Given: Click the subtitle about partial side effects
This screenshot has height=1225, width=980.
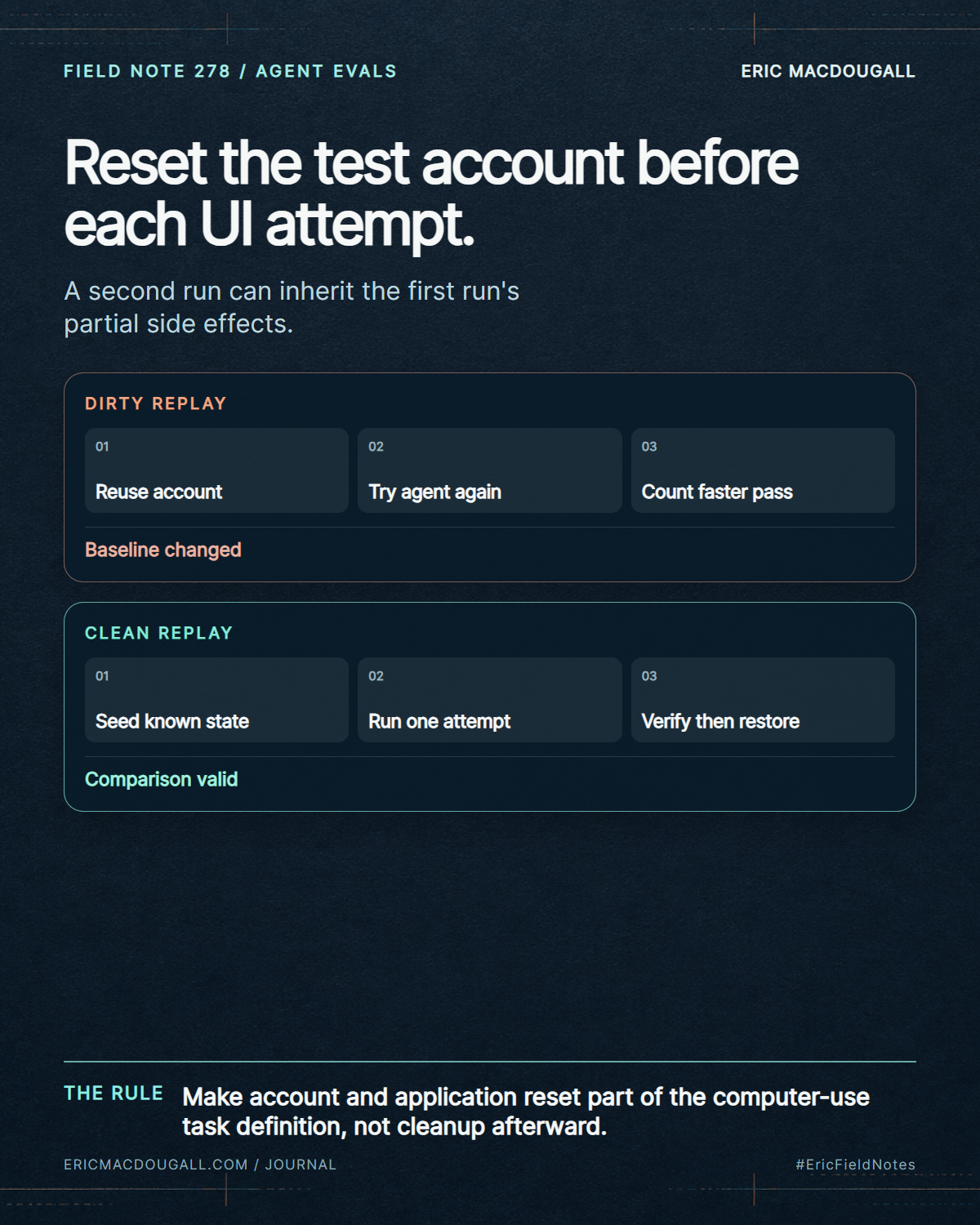Looking at the screenshot, I should tap(292, 307).
